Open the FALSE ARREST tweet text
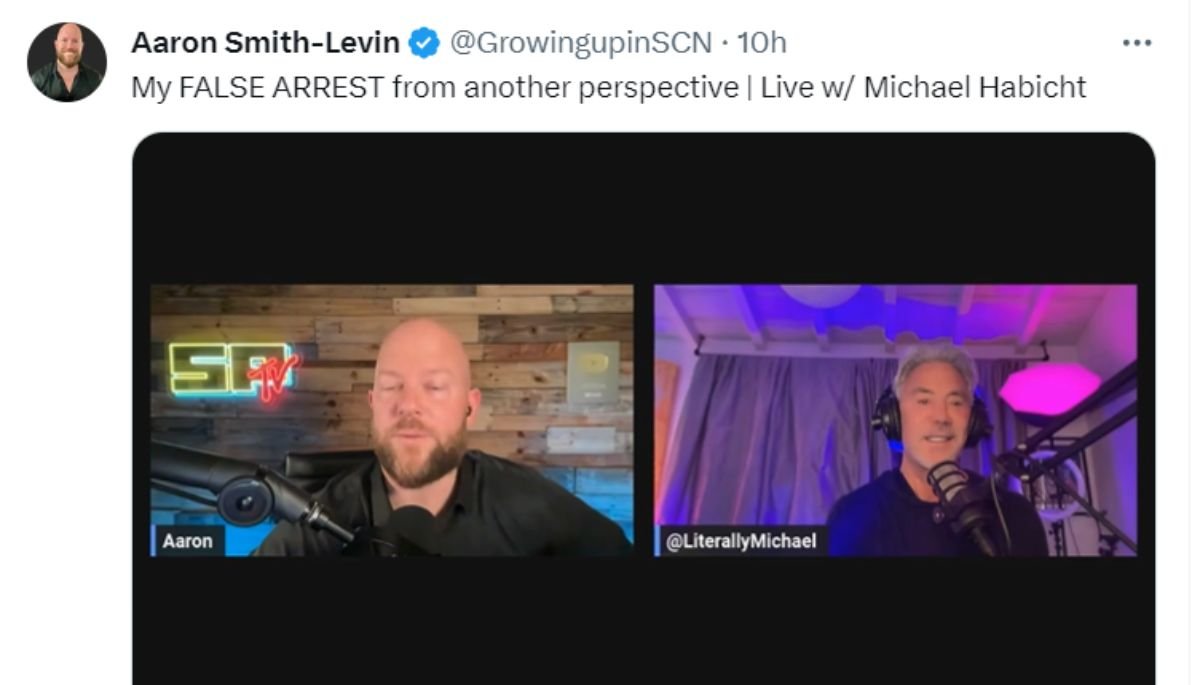The height and width of the screenshot is (685, 1200). [608, 88]
